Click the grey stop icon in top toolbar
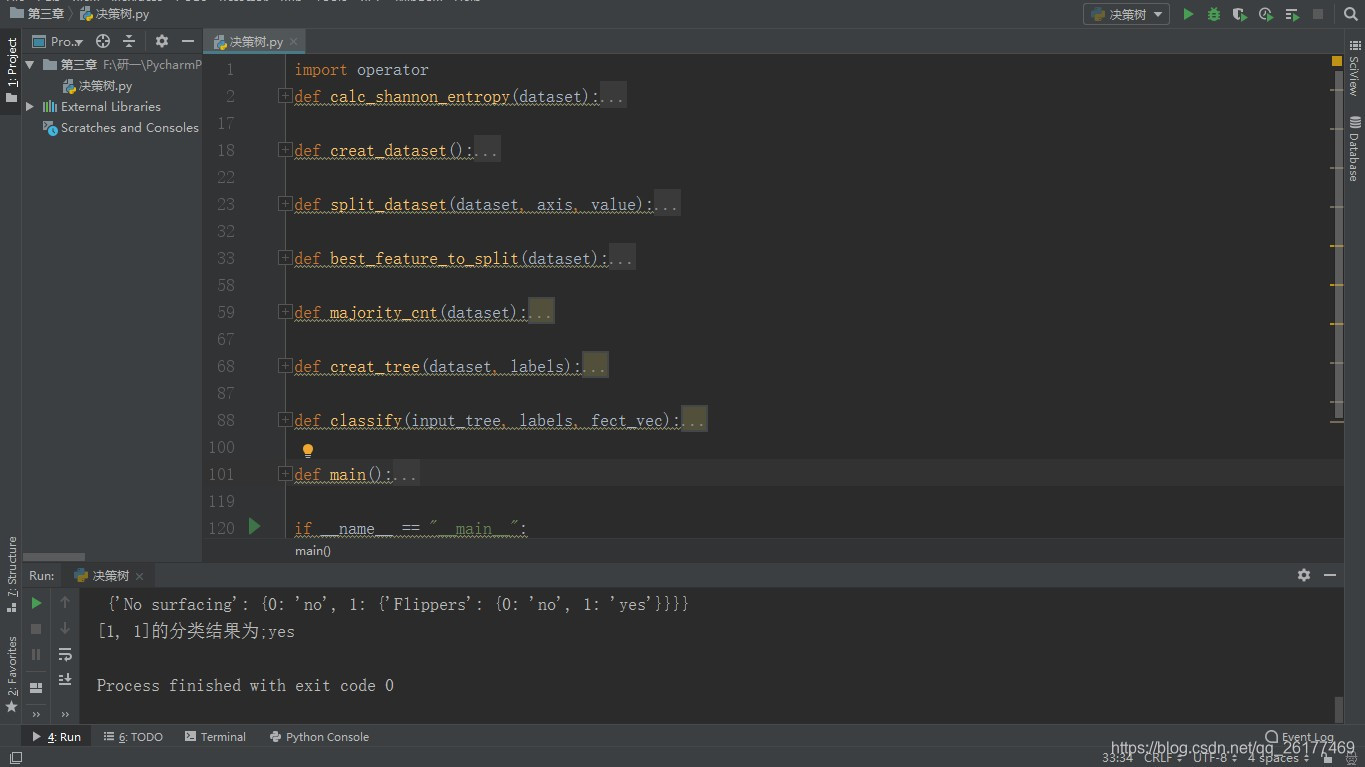 pyautogui.click(x=1318, y=14)
